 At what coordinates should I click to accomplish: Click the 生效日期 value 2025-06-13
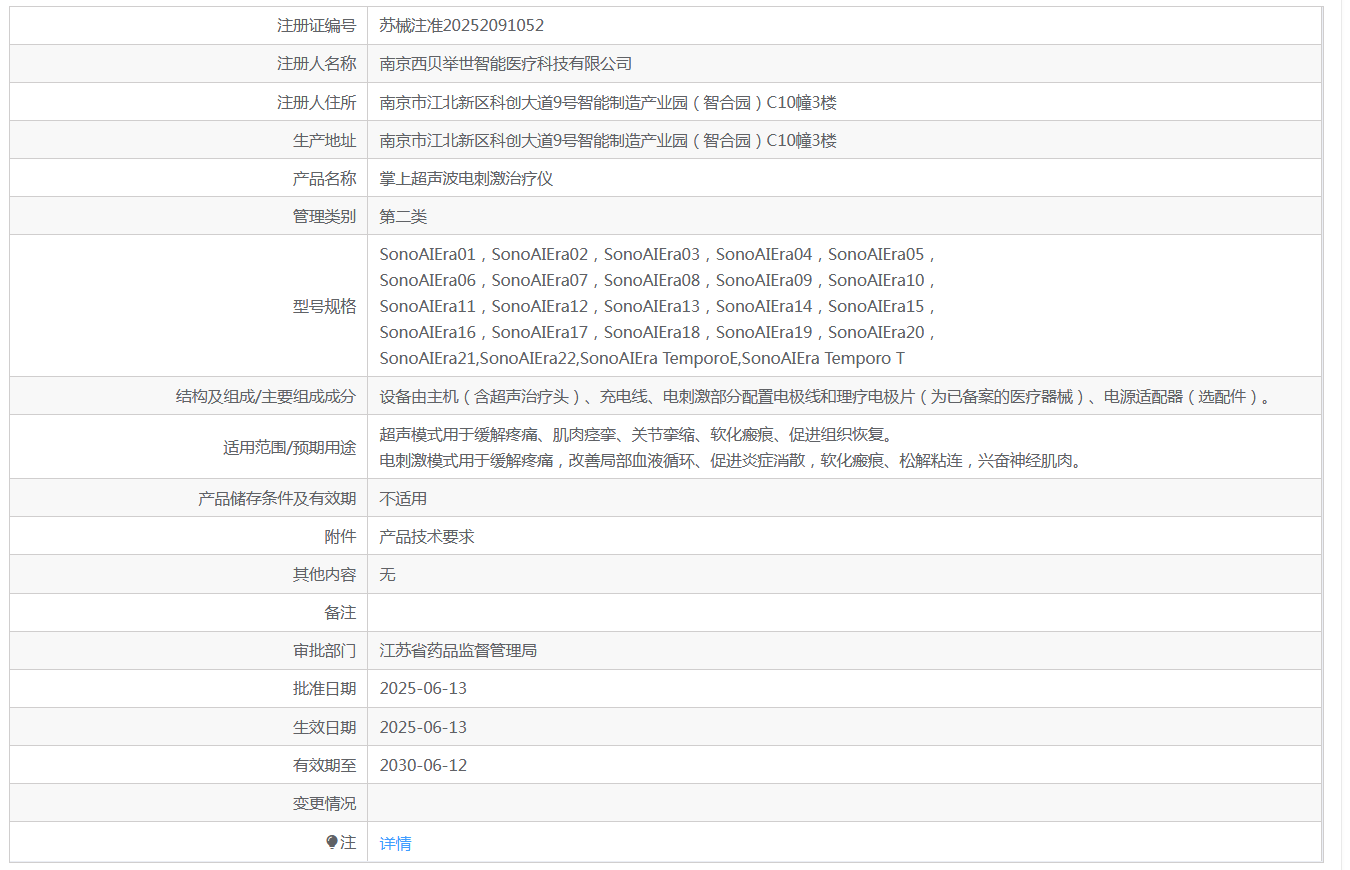(423, 727)
